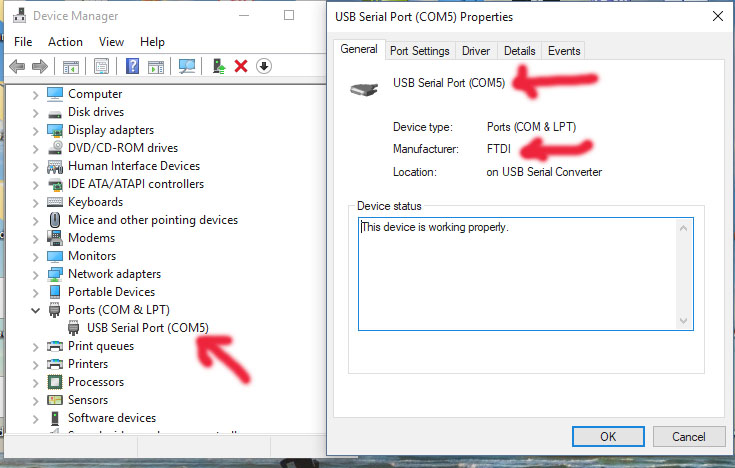Click the show/hide console tree icon
Viewport: 735px width, 468px height.
click(x=71, y=67)
